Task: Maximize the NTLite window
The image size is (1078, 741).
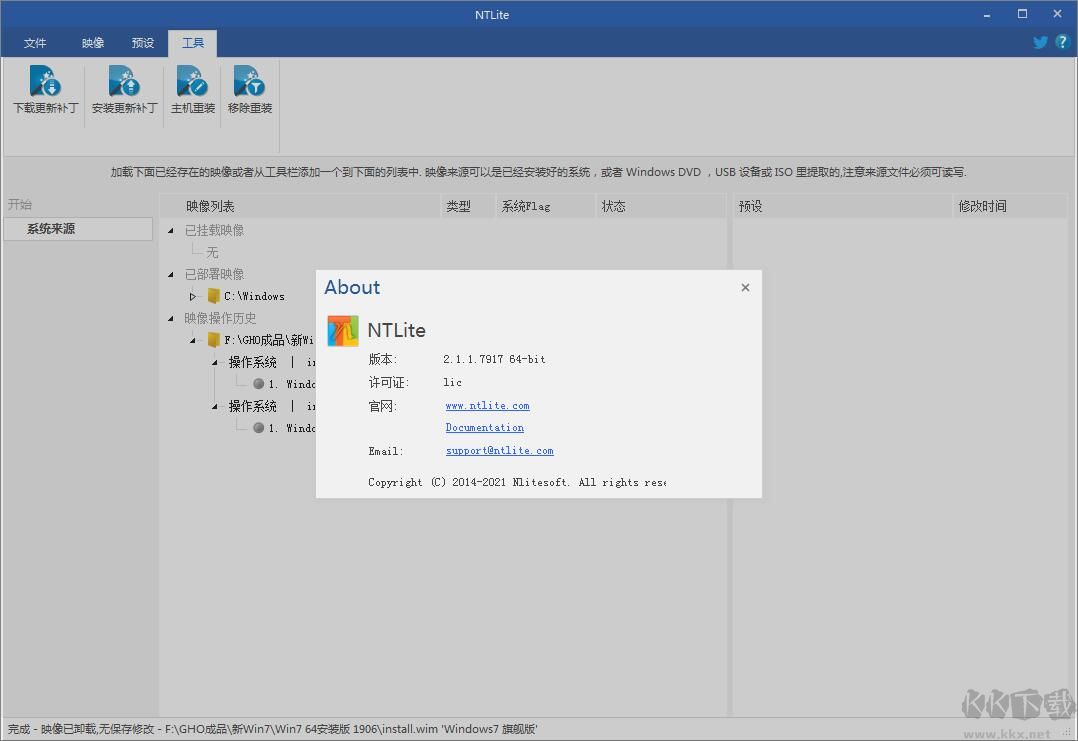Action: tap(1022, 14)
